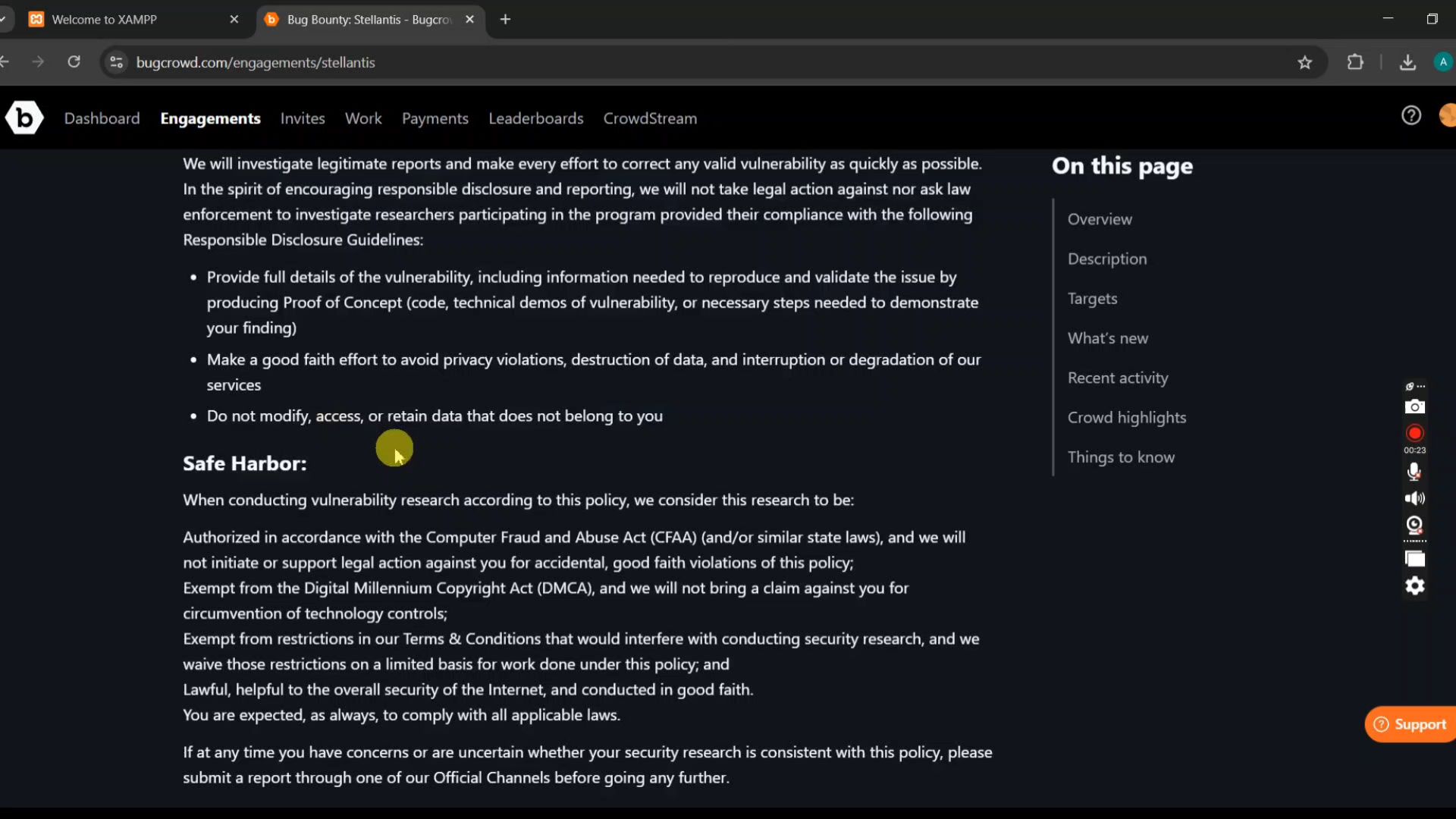Open the Support chat button
Image resolution: width=1456 pixels, height=819 pixels.
[1410, 724]
